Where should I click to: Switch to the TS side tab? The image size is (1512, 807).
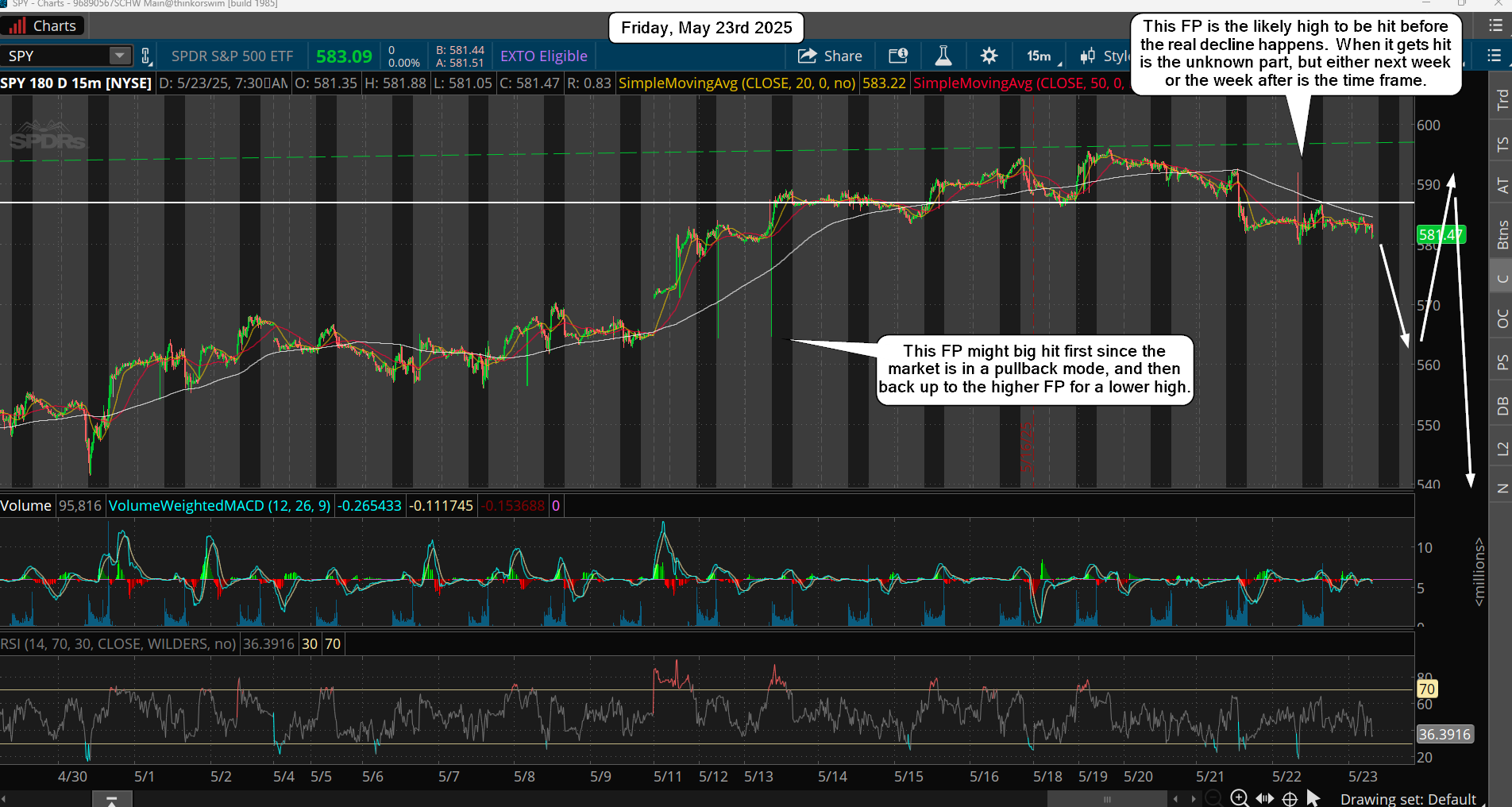1502,145
